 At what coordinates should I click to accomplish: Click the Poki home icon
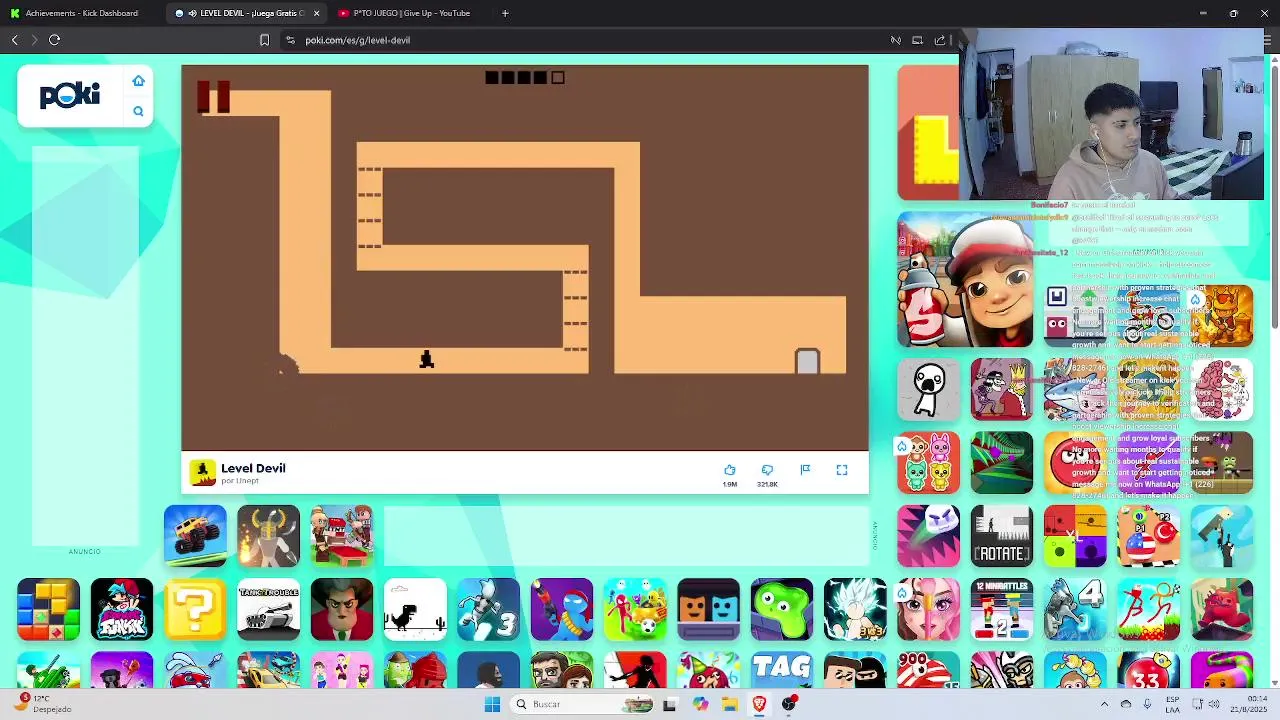click(138, 81)
